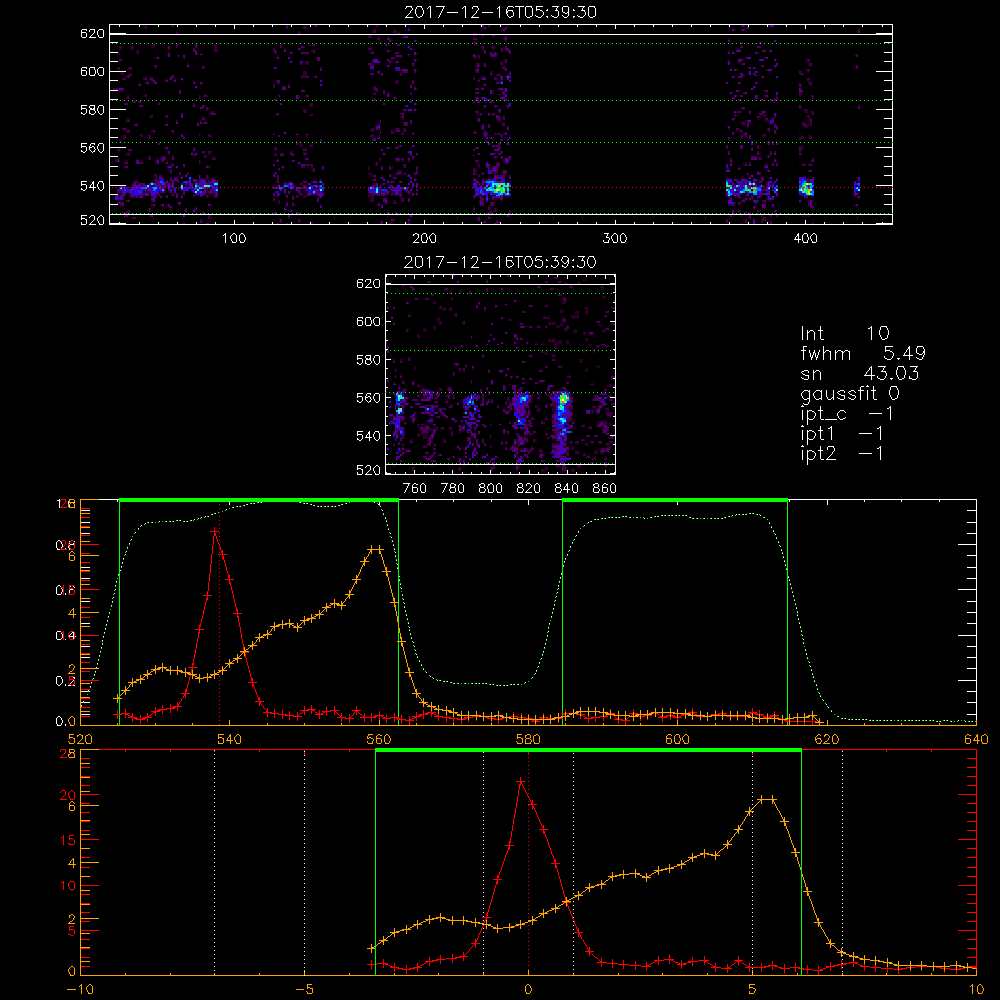Screen dimensions: 1000x1000
Task: Click red curve peak near 538 in profile plot
Action: click(x=215, y=531)
